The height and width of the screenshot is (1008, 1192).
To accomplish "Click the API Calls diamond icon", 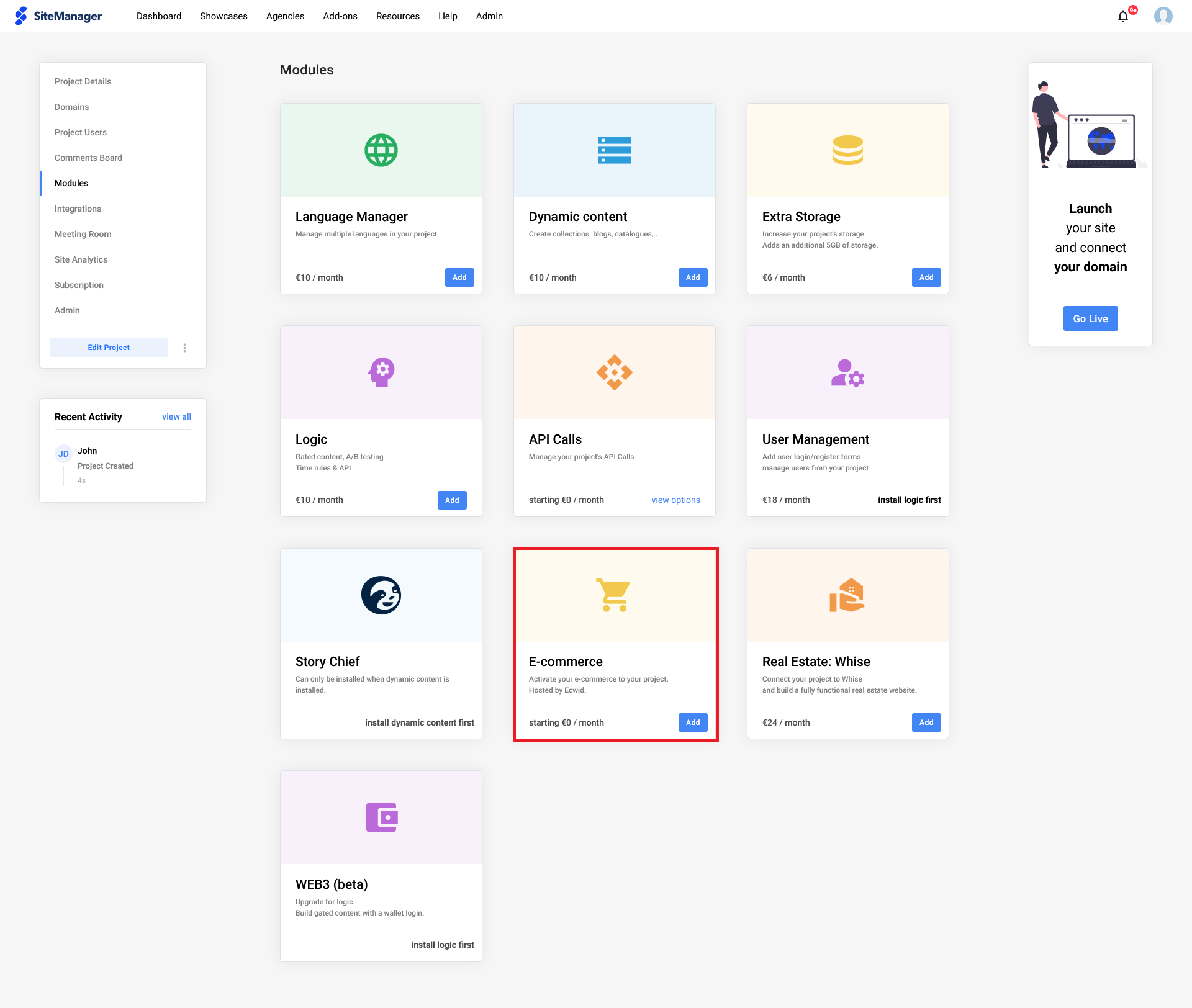I will [615, 372].
